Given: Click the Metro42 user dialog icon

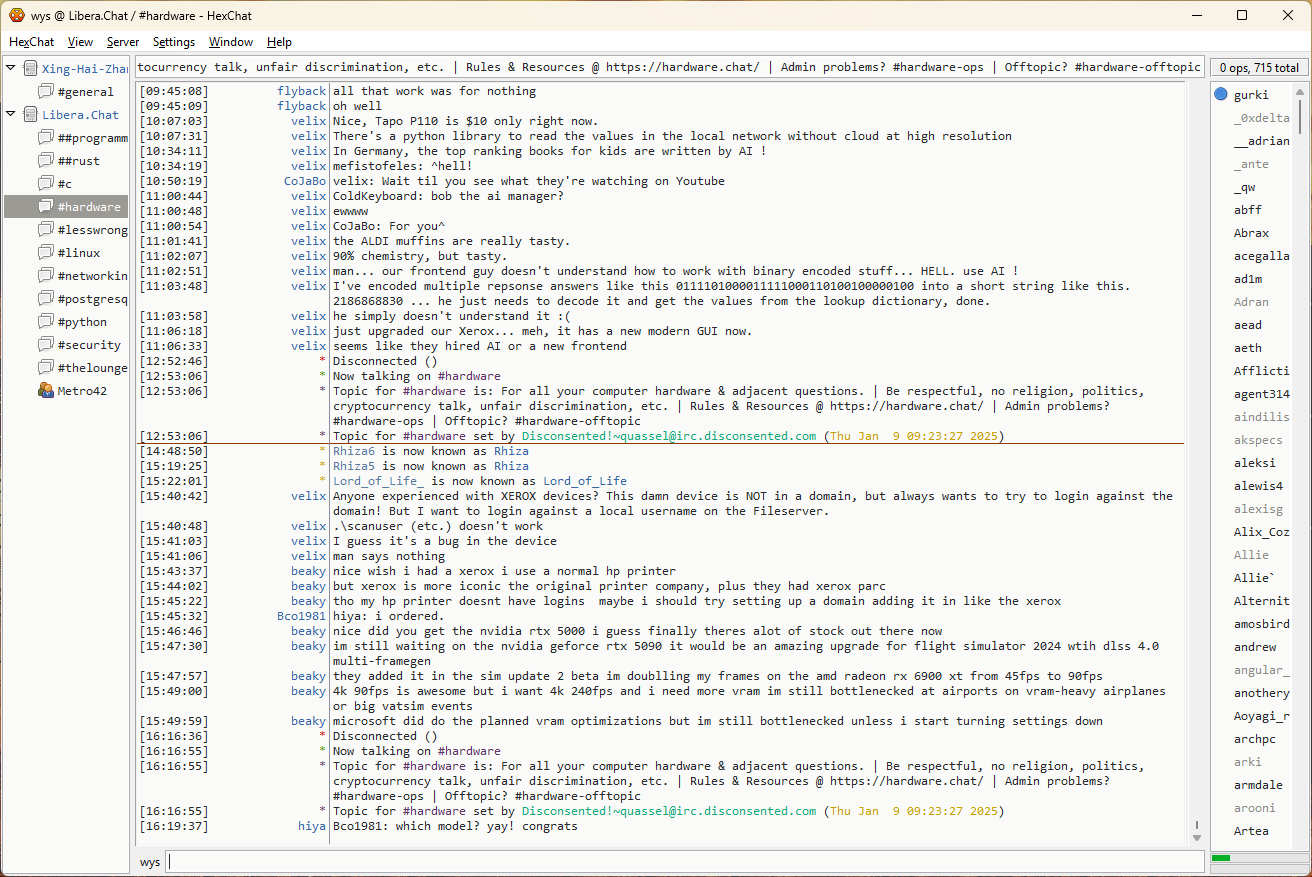Looking at the screenshot, I should [x=46, y=391].
